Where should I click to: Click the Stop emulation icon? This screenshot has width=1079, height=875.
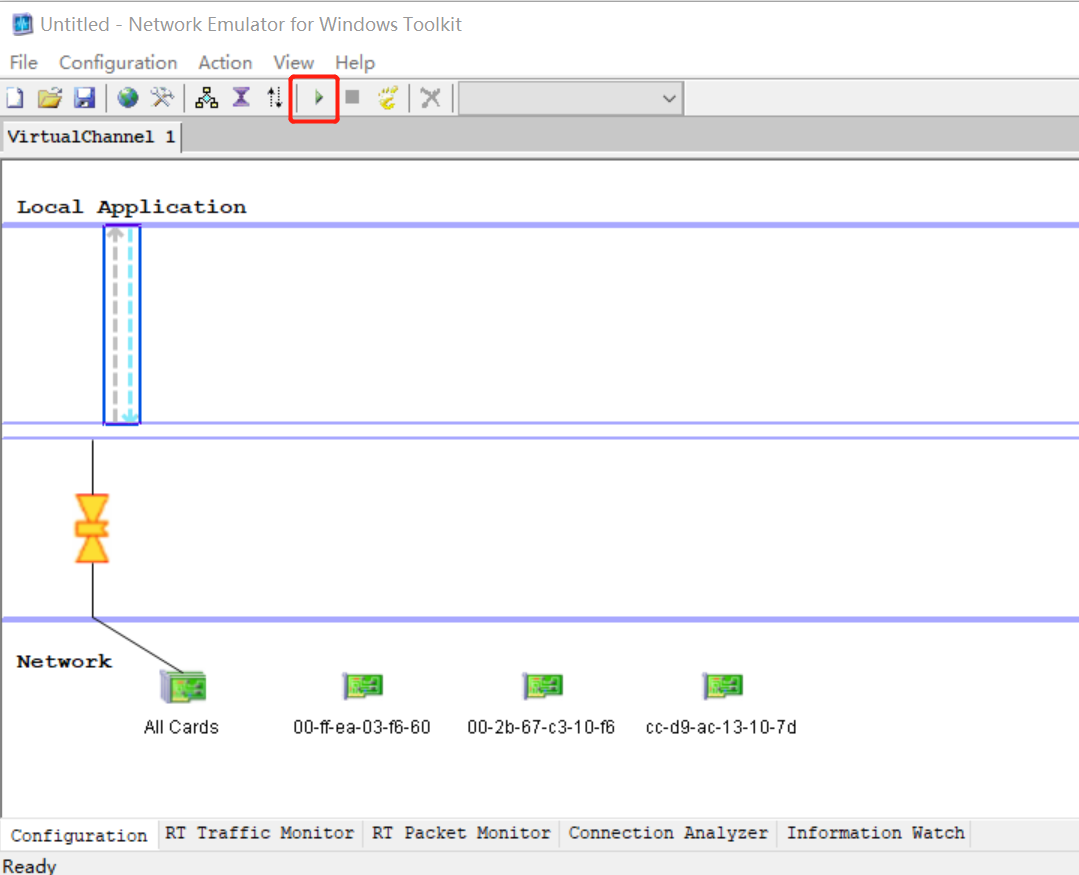(351, 97)
